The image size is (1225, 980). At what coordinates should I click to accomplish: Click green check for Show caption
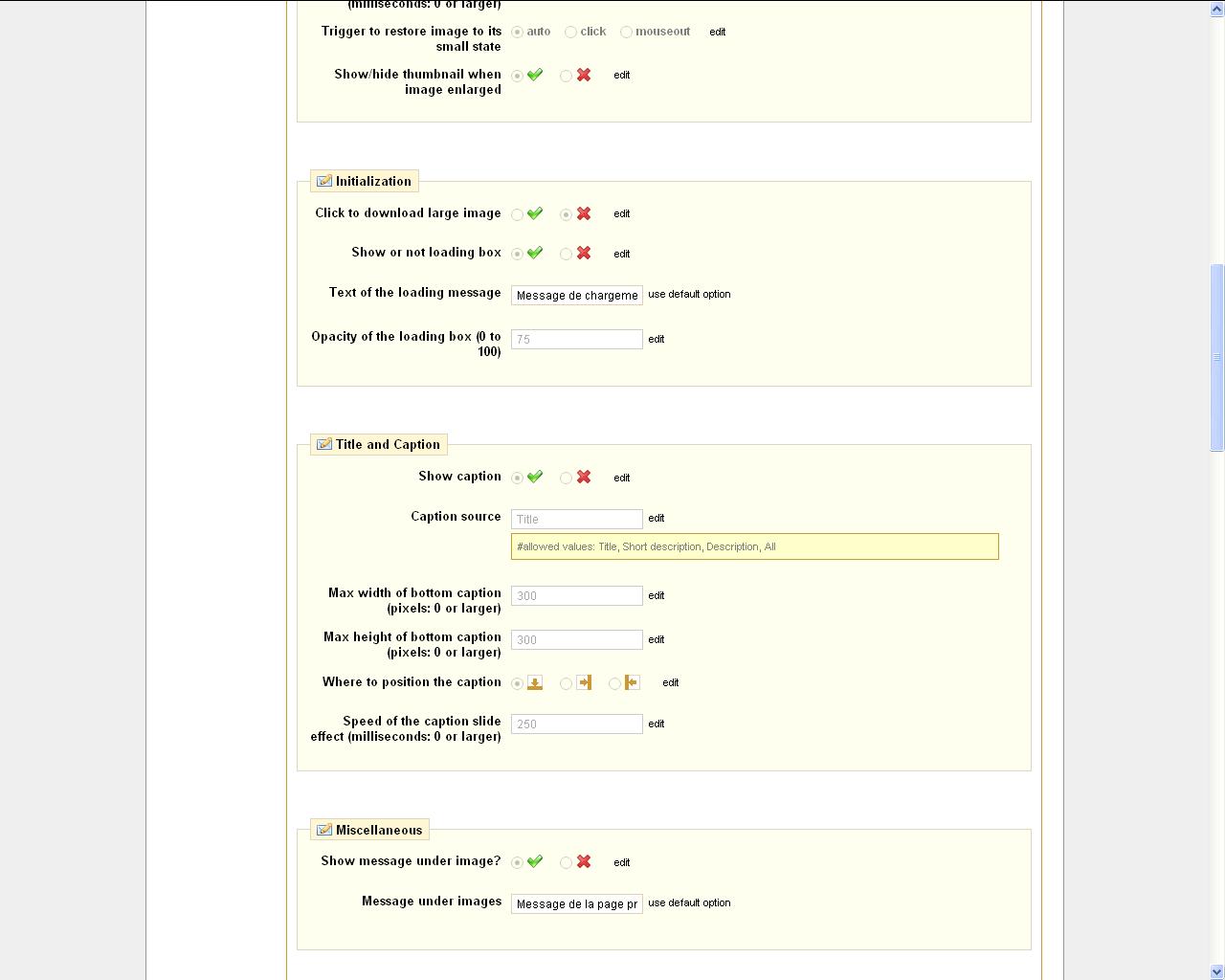[x=535, y=477]
